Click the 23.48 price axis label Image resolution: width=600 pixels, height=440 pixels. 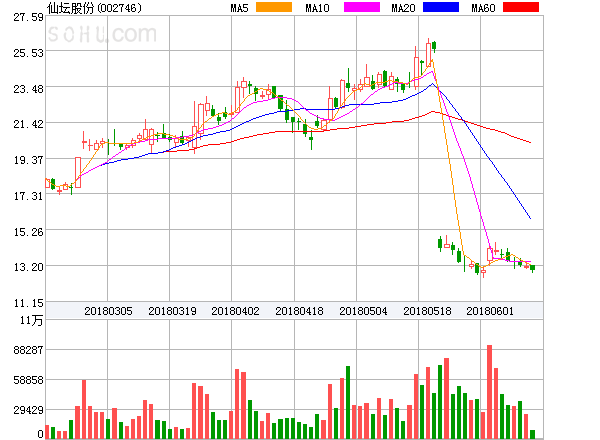[28, 89]
